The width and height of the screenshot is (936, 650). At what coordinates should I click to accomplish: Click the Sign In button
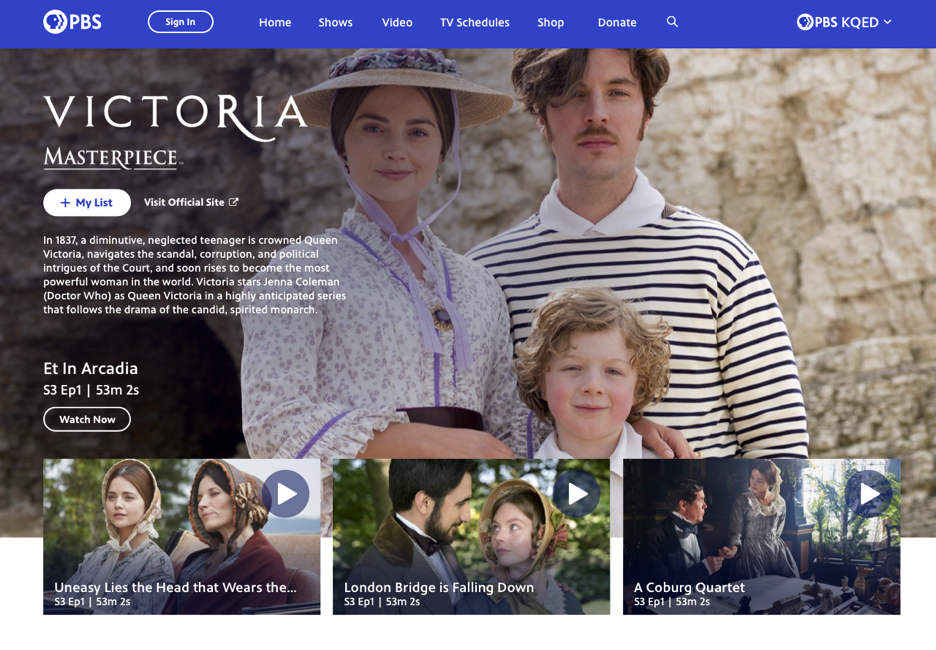coord(180,22)
